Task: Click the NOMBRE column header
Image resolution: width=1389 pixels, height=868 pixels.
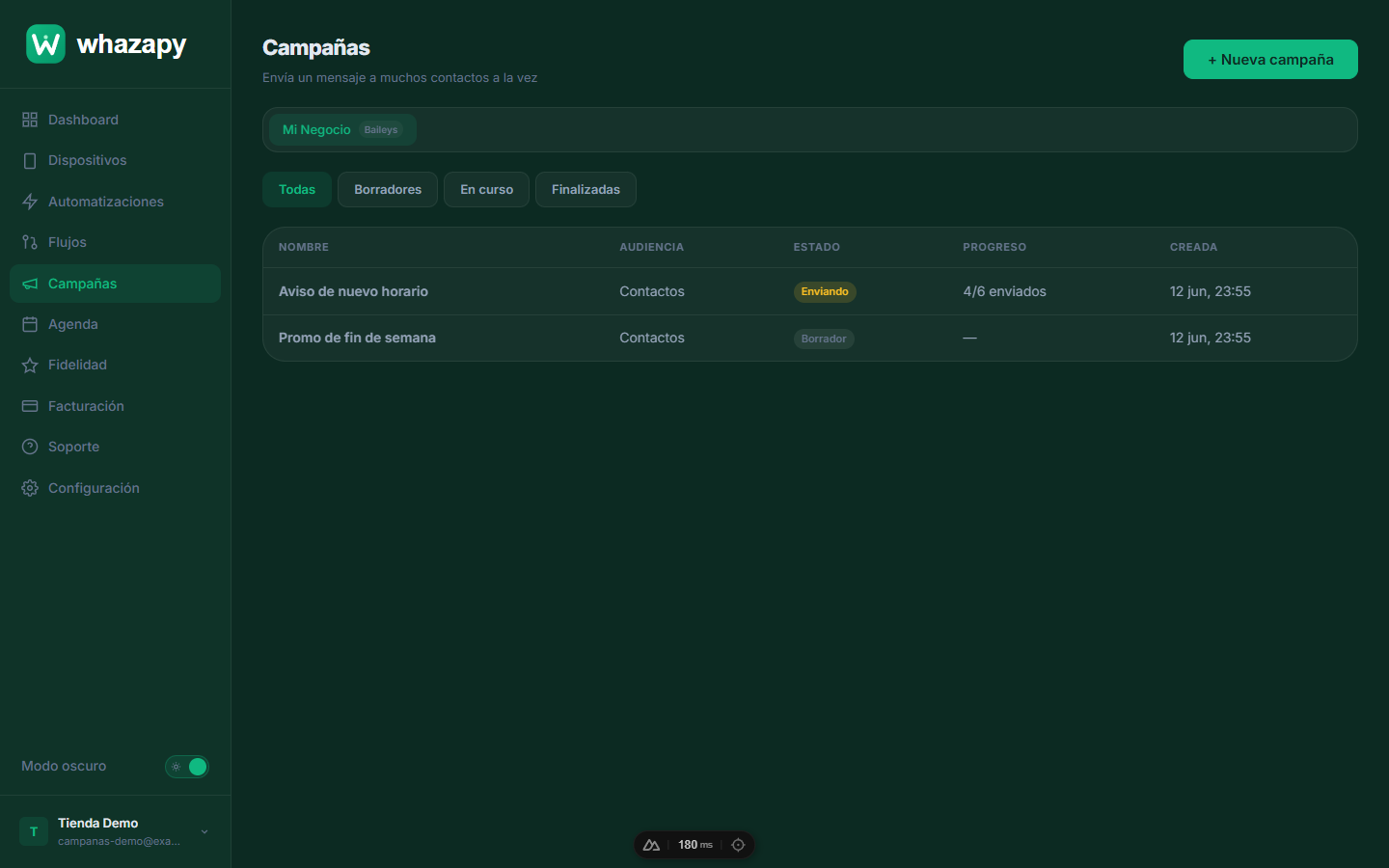Action: 304,247
